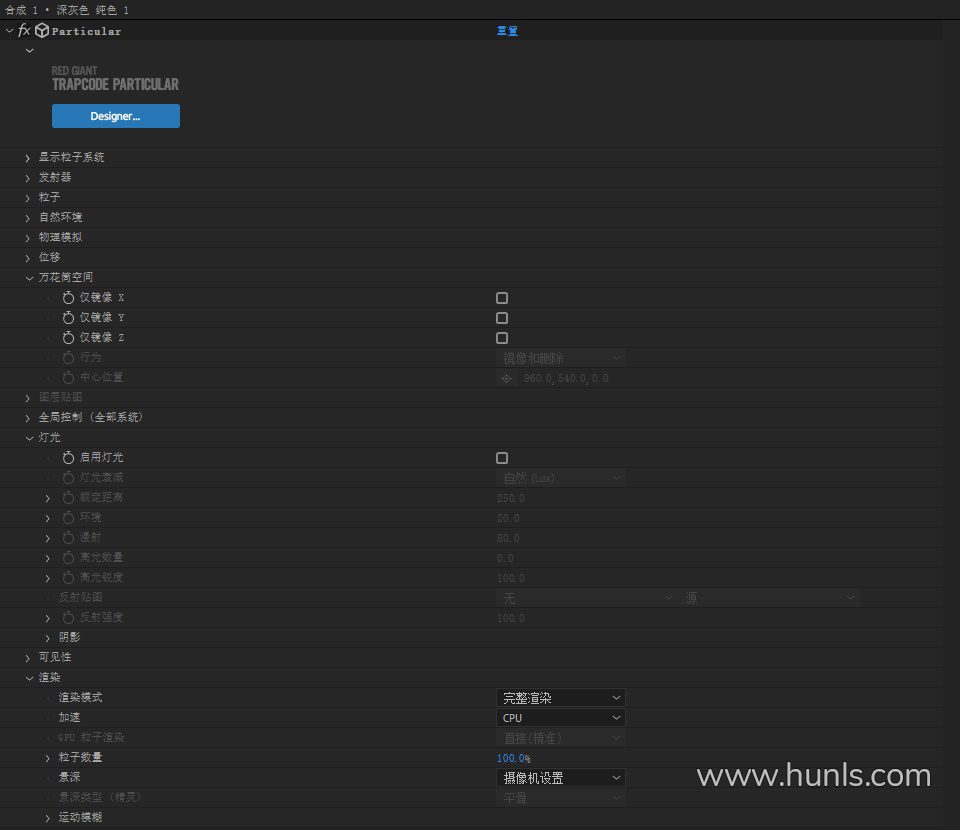960x830 pixels.
Task: Expand the 高光锐度 property
Action: point(48,578)
